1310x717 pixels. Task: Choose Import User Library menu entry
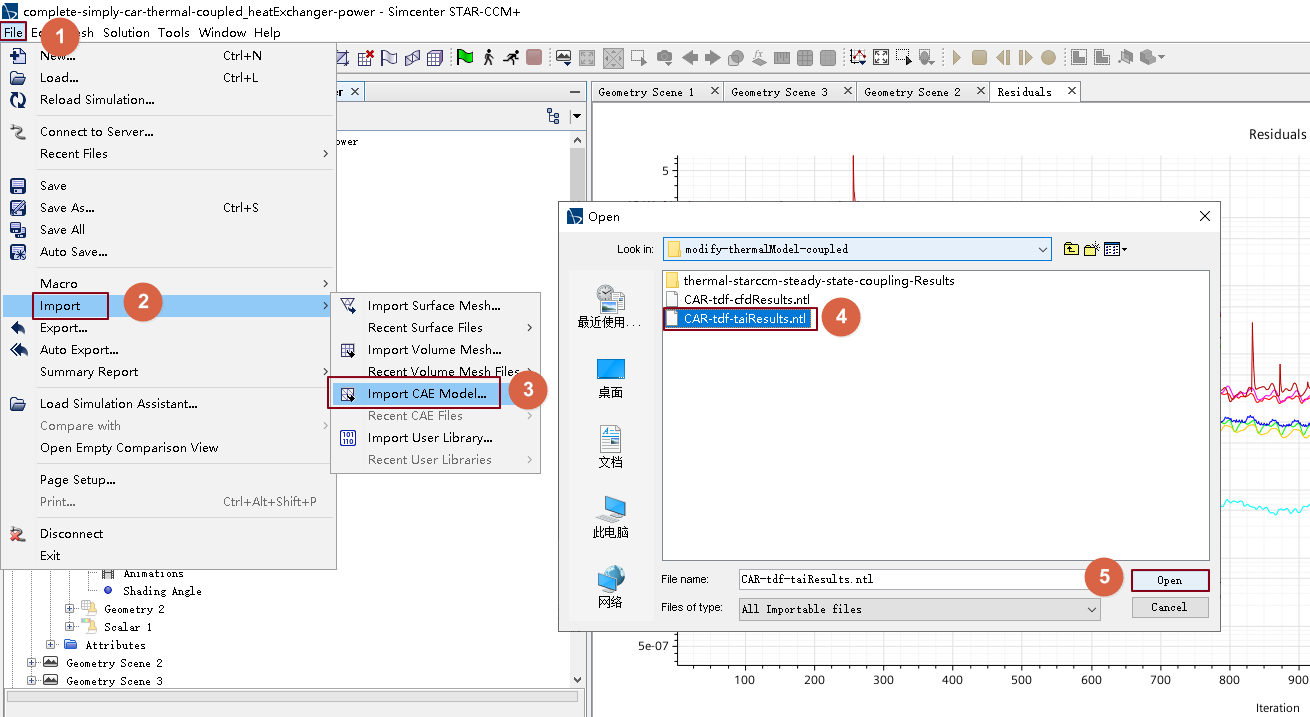pyautogui.click(x=435, y=438)
